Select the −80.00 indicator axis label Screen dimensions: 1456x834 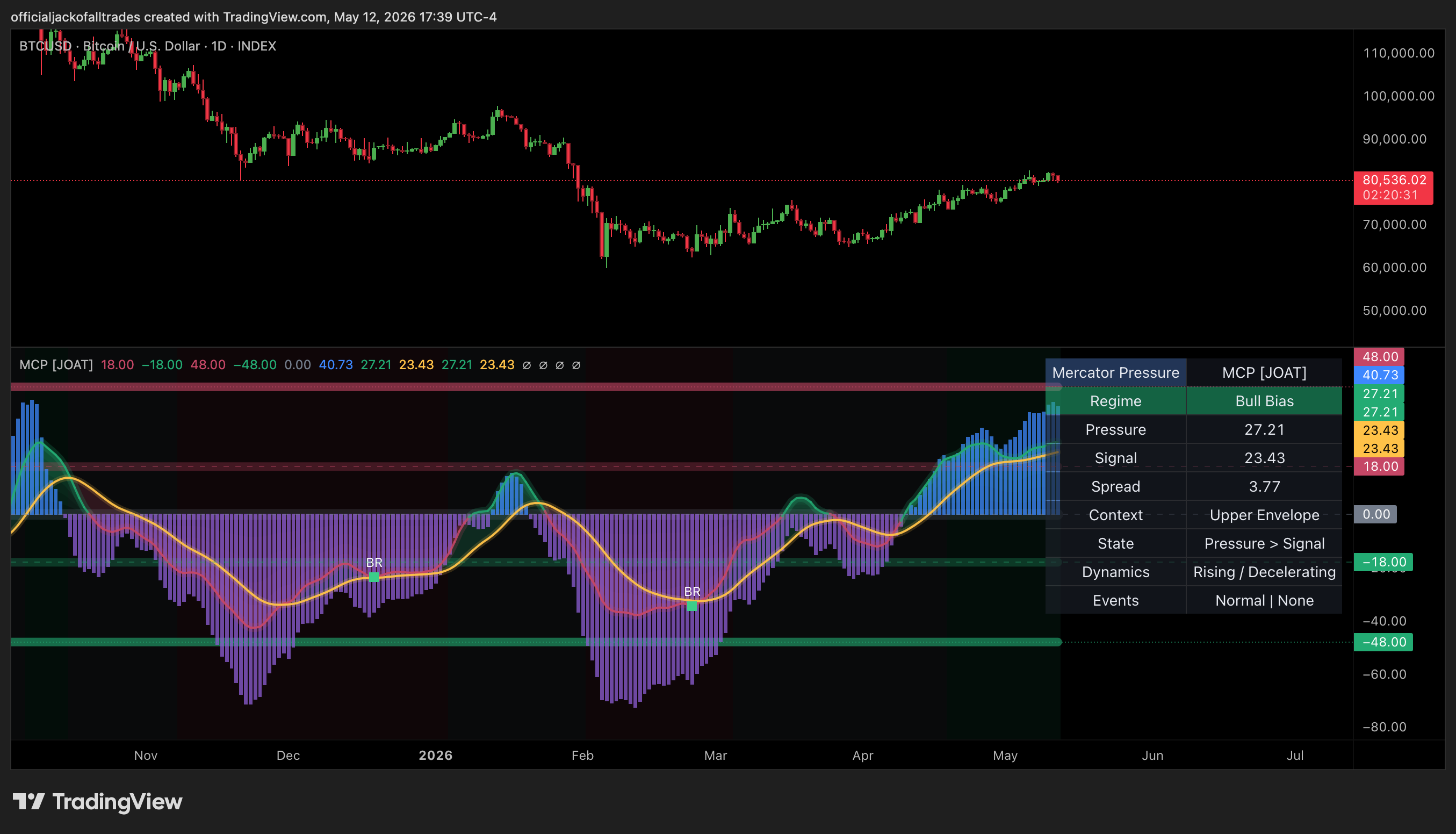(x=1385, y=727)
